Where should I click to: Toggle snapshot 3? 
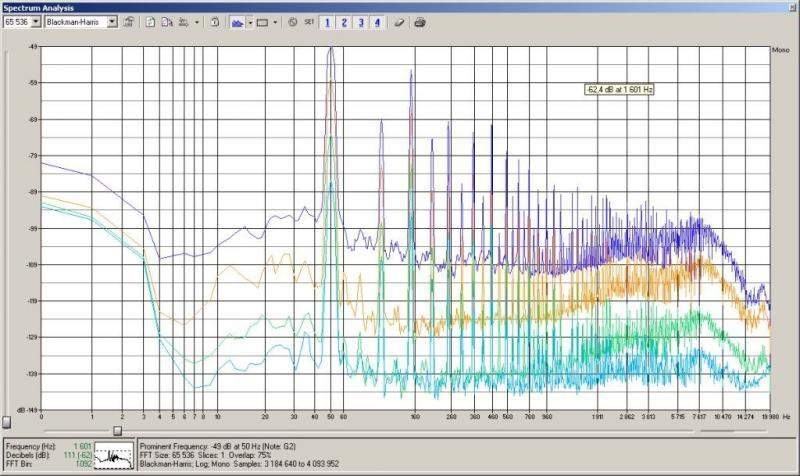tap(361, 22)
